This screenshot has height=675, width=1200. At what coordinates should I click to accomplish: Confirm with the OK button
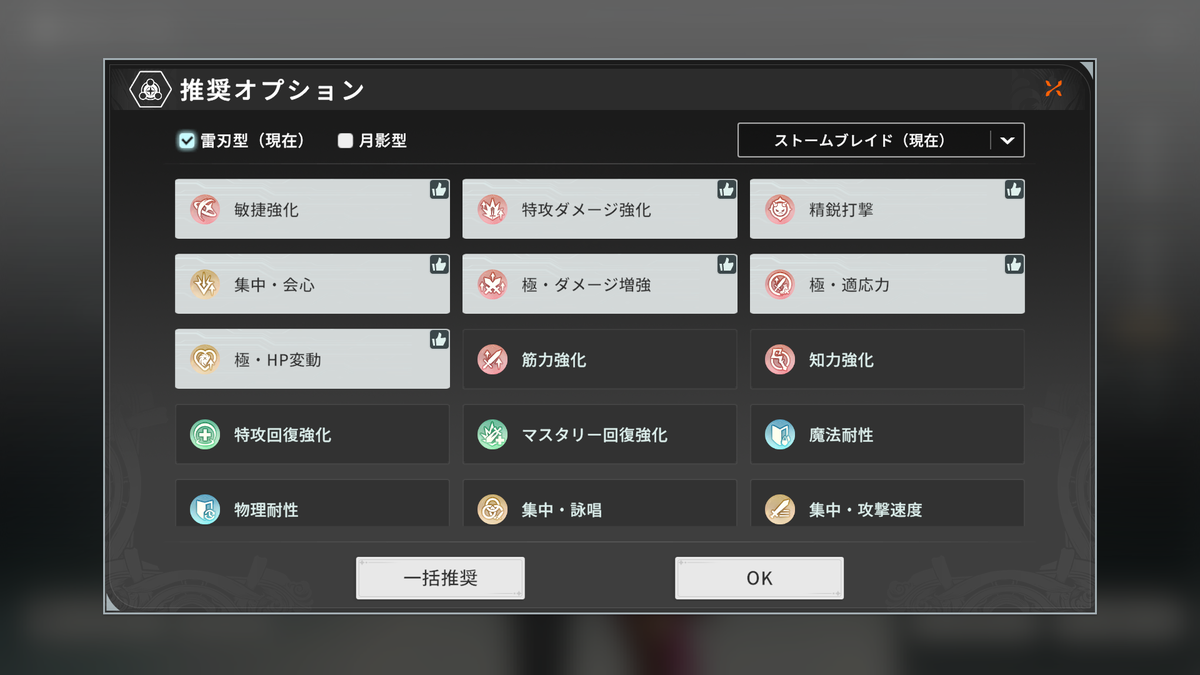(x=759, y=578)
